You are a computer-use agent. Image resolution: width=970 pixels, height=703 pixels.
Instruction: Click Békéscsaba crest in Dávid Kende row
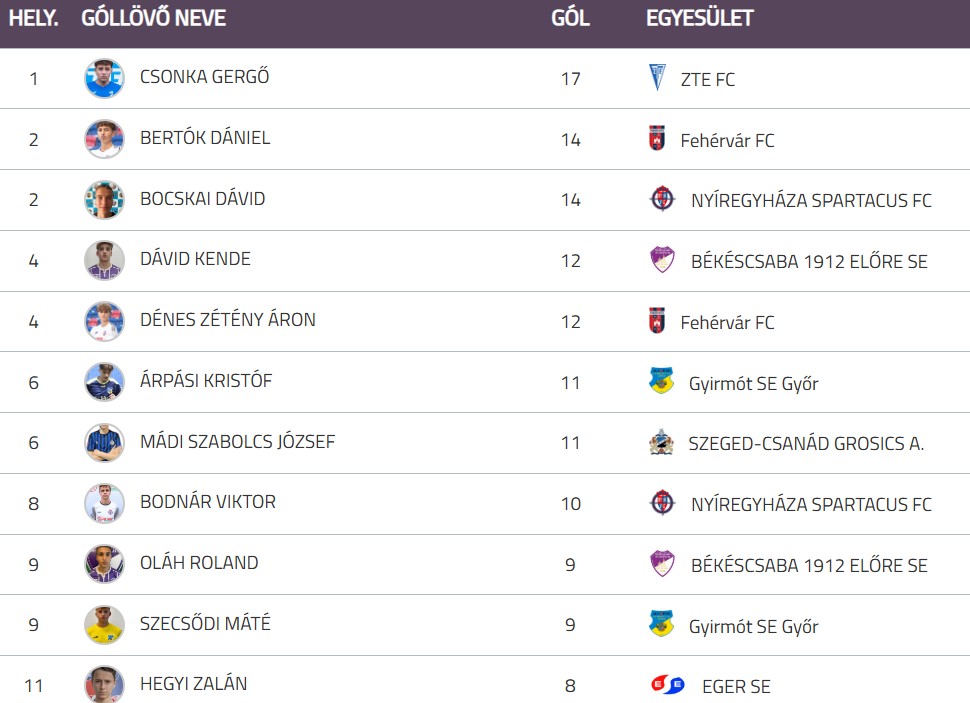pos(662,260)
